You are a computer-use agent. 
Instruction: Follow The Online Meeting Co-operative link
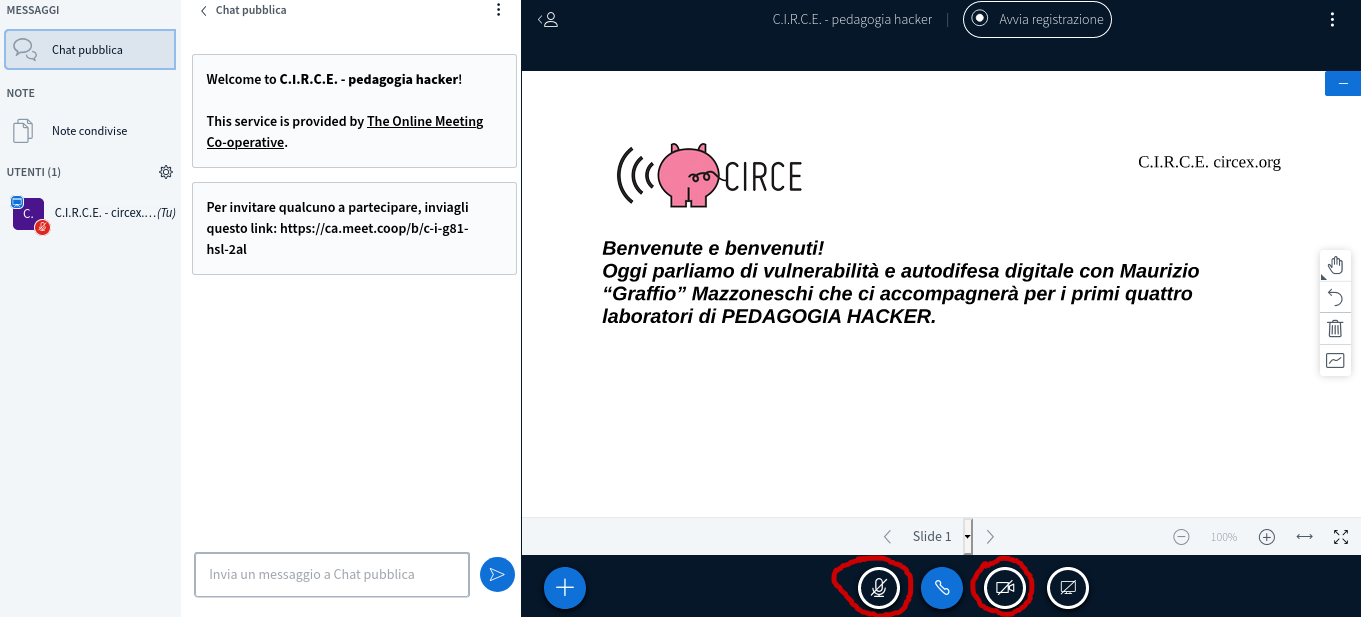[345, 132]
